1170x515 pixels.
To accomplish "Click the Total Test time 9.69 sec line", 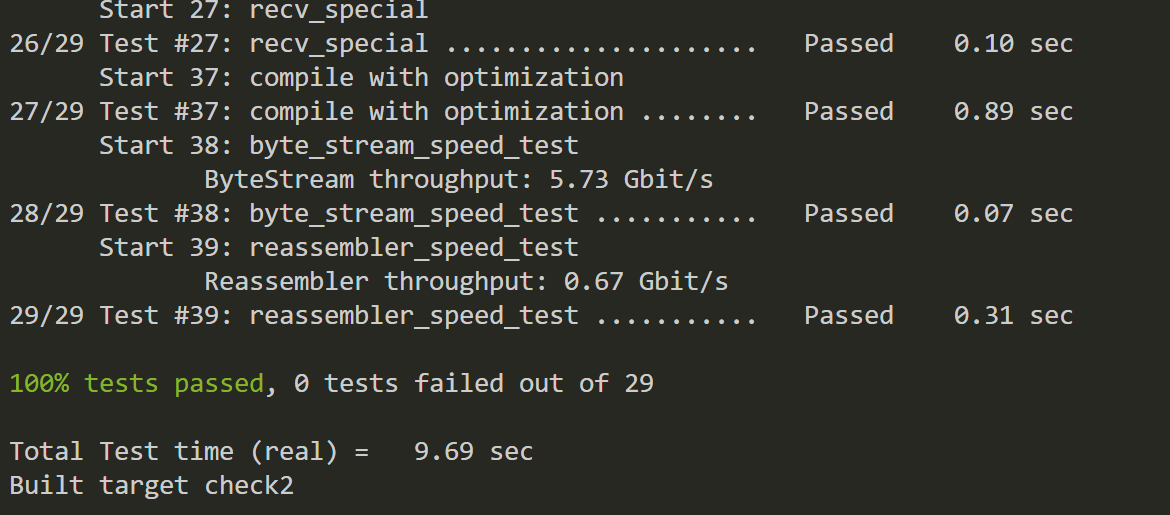I will click(x=271, y=452).
